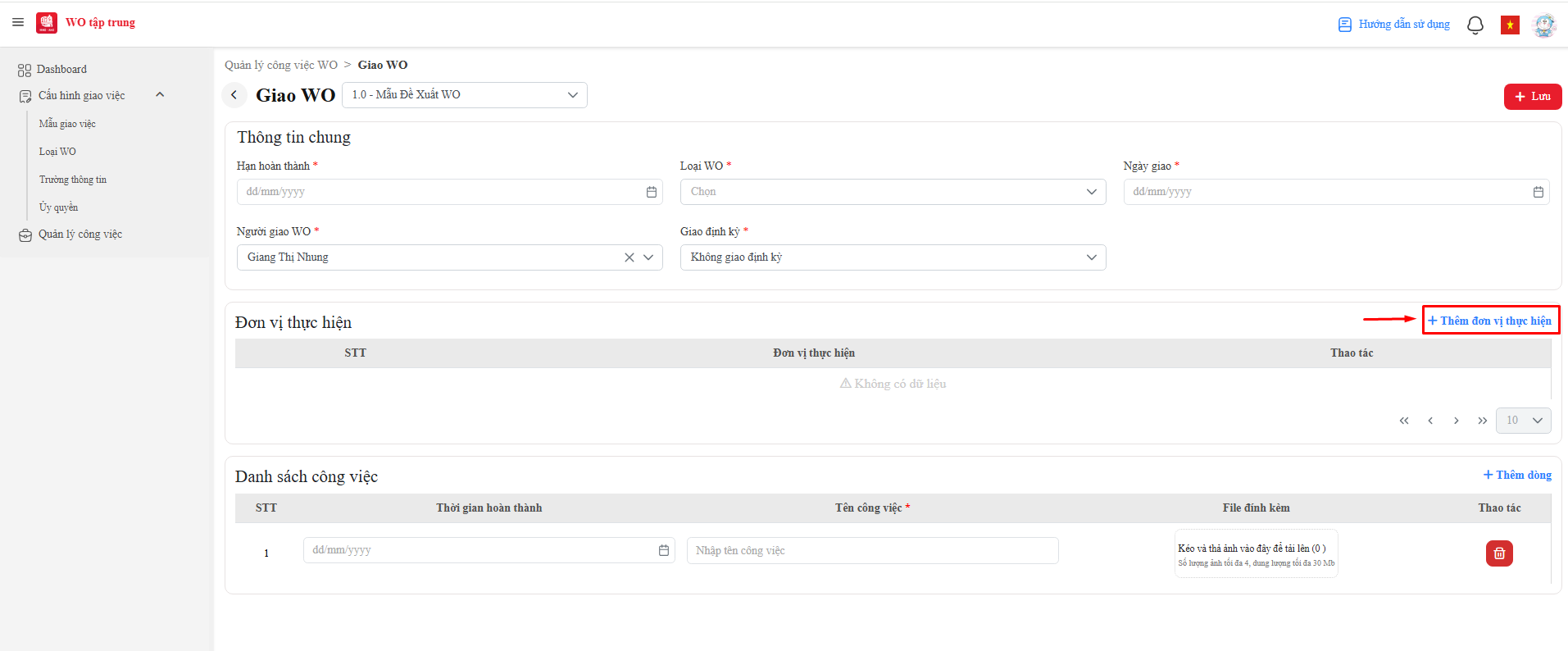The image size is (1568, 651).
Task: Go to first page of Đơn vị table
Action: pos(1404,421)
